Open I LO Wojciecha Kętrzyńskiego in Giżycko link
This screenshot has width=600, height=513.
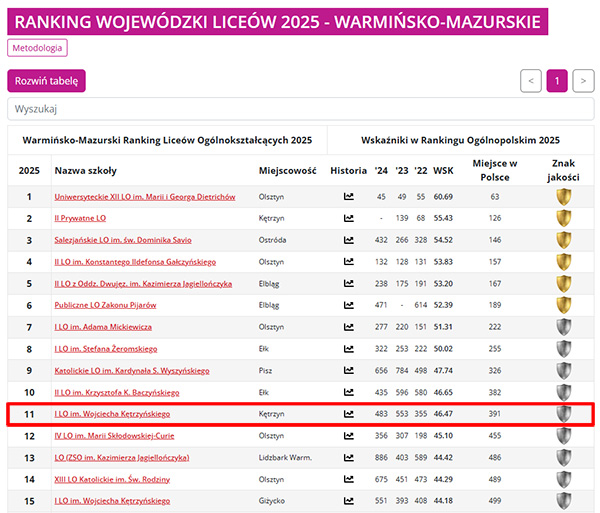point(112,501)
